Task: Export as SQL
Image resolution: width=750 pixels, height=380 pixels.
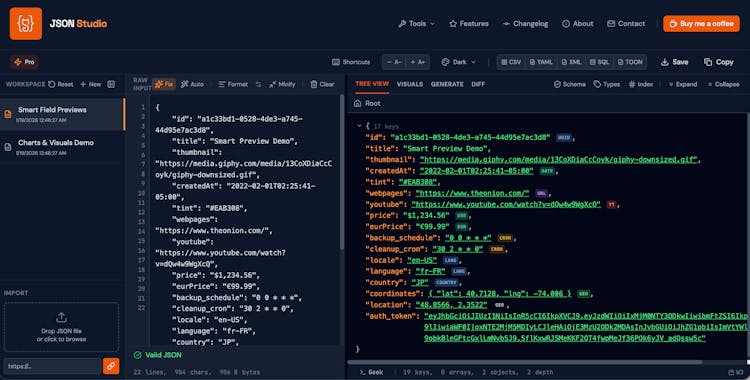Action: [x=599, y=62]
